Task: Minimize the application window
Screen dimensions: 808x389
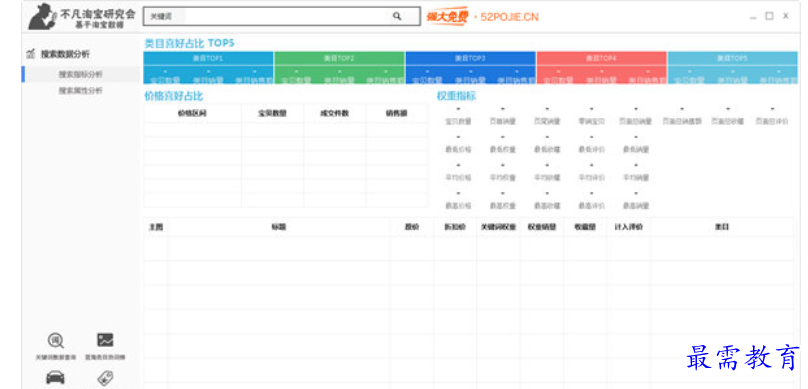Action: click(753, 18)
